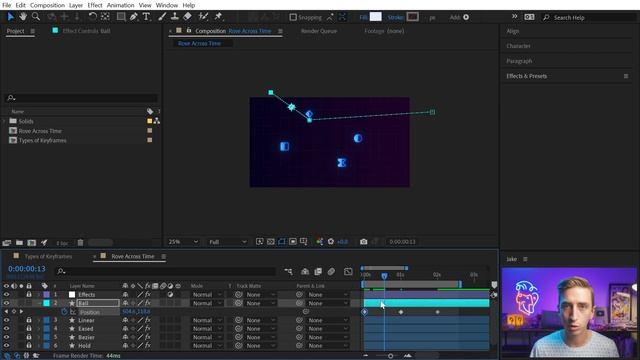Select the Selection arrow tool

pos(11,17)
